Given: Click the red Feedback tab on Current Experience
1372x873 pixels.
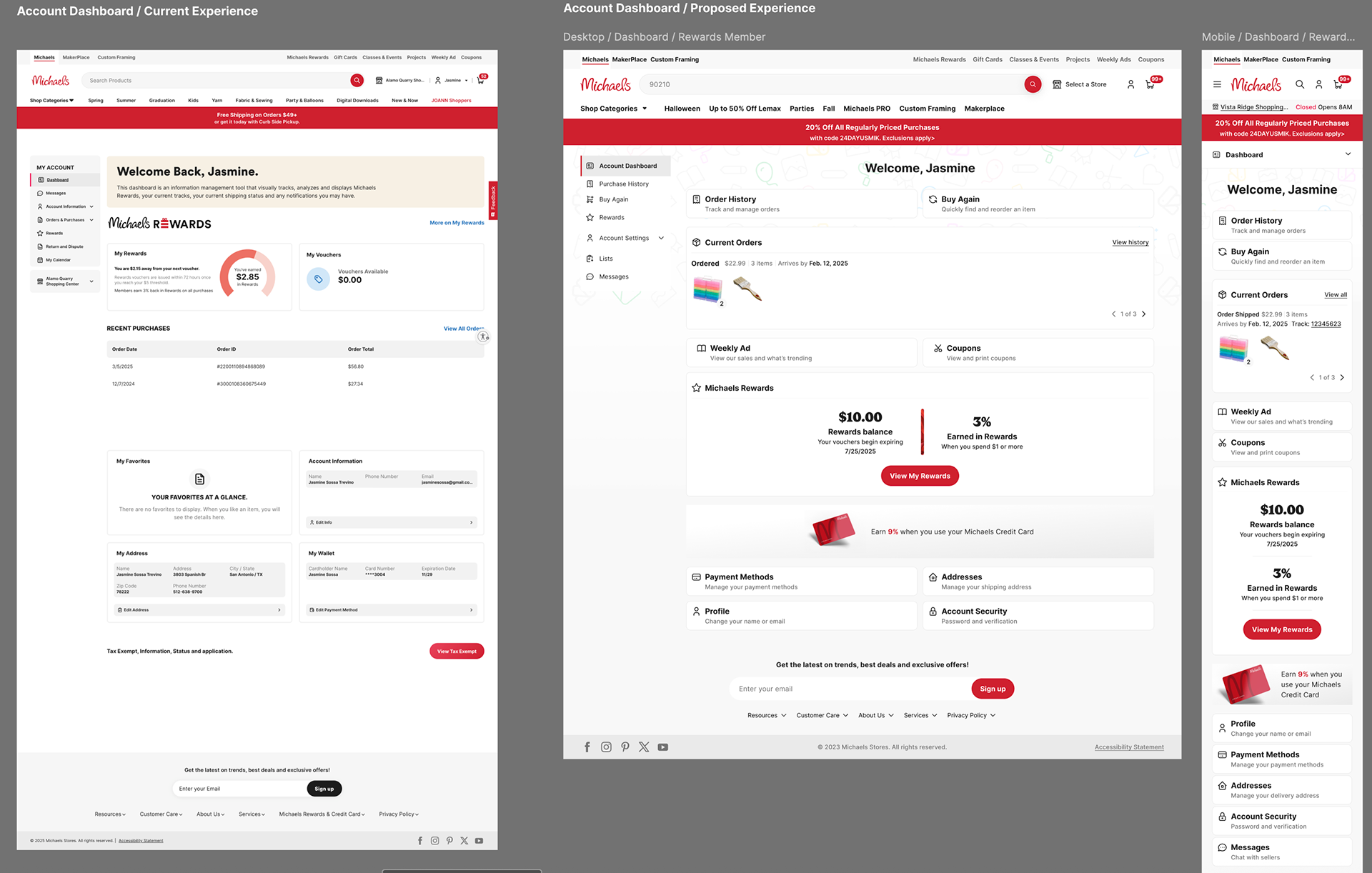Looking at the screenshot, I should [493, 201].
